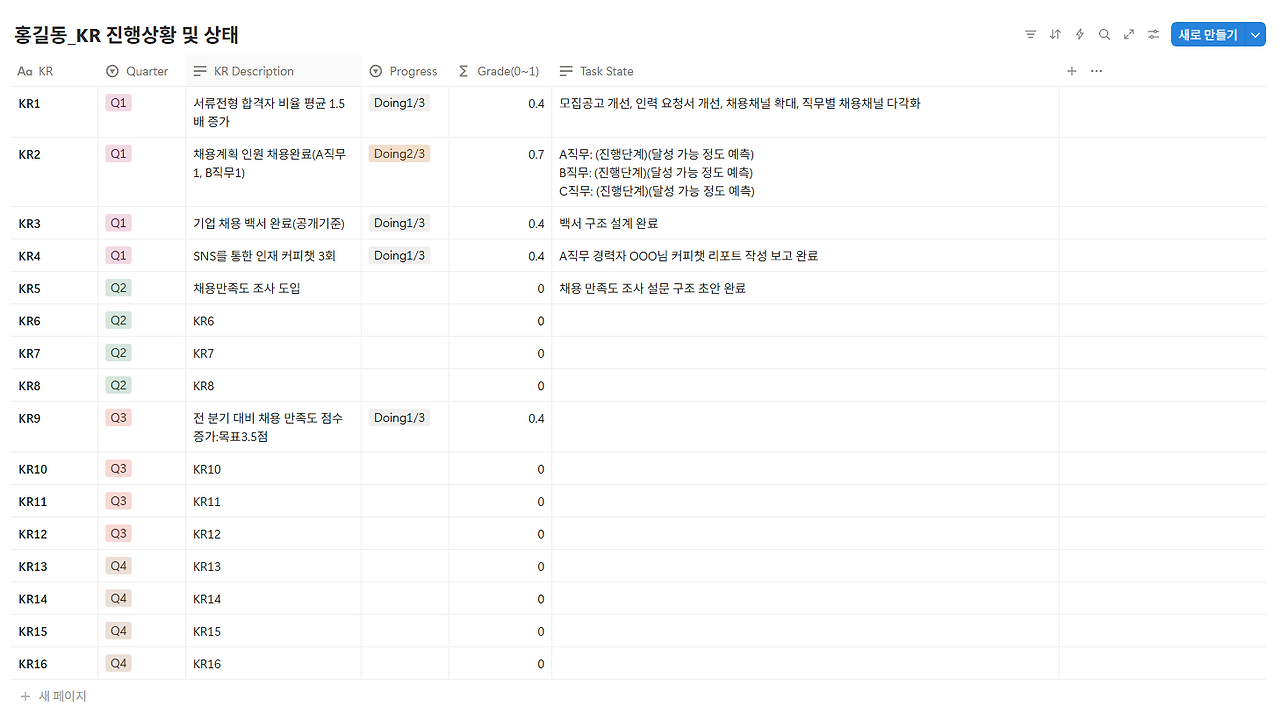This screenshot has height=706, width=1280.
Task: Open database automations via lightning icon
Action: coord(1079,34)
